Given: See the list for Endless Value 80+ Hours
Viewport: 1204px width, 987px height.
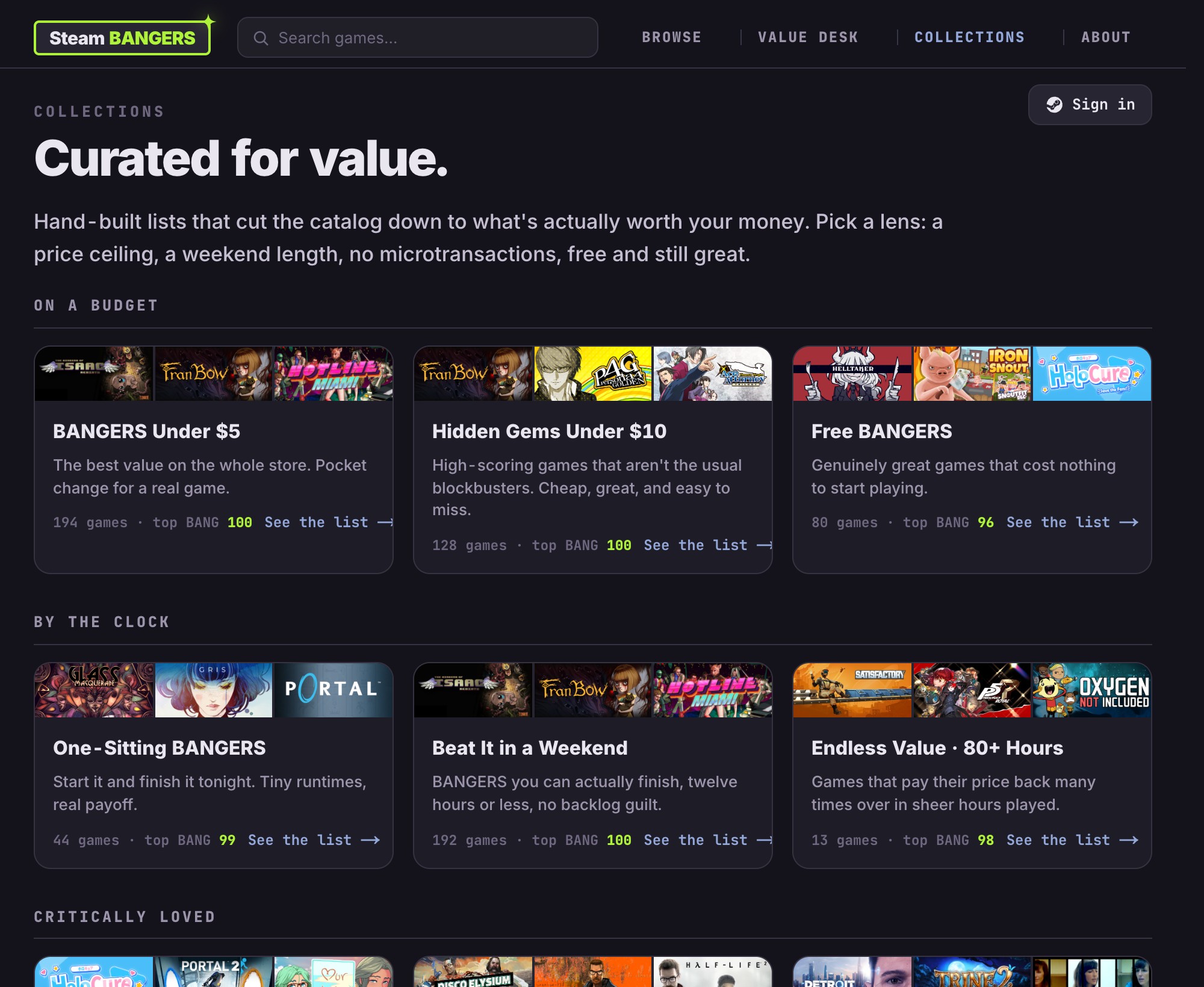Looking at the screenshot, I should [x=1072, y=840].
